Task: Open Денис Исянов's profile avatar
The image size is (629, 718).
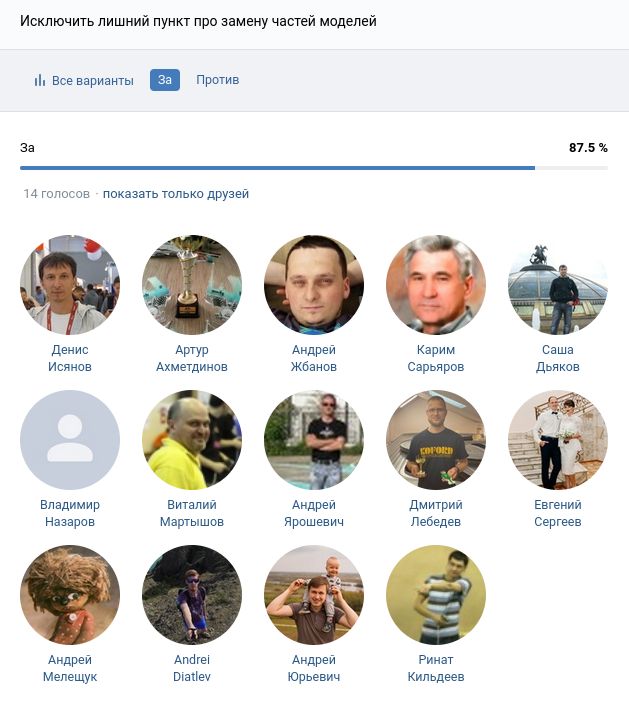Action: pyautogui.click(x=70, y=285)
